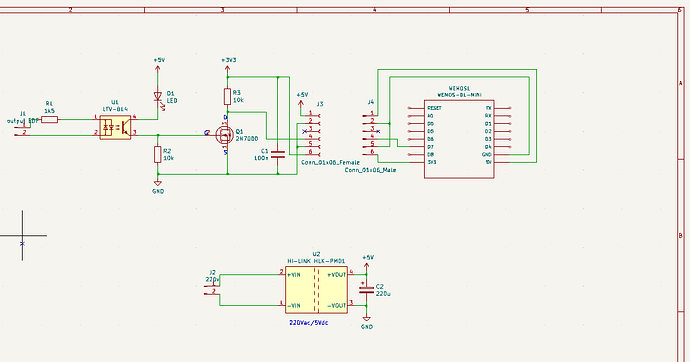The height and width of the screenshot is (362, 690).
Task: Click the J2 220v input connector
Action: pos(212,287)
